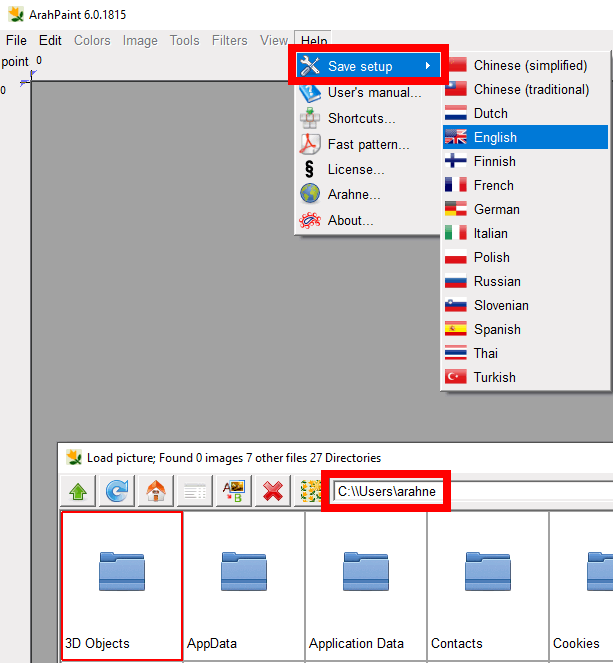Select German language
Viewport: 613px width, 663px height.
[525, 209]
